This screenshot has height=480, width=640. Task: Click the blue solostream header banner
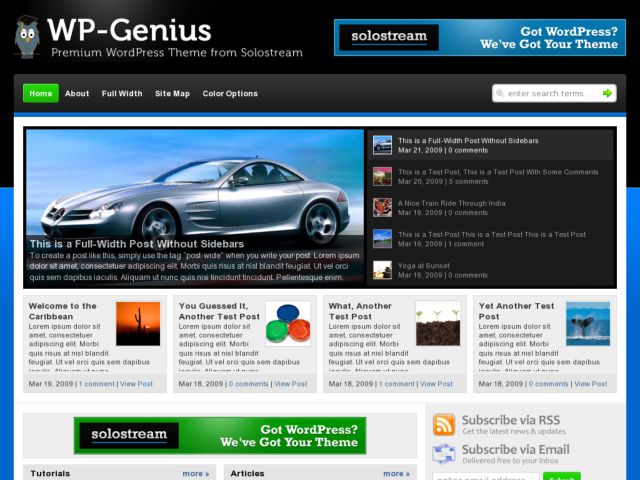pyautogui.click(x=480, y=38)
